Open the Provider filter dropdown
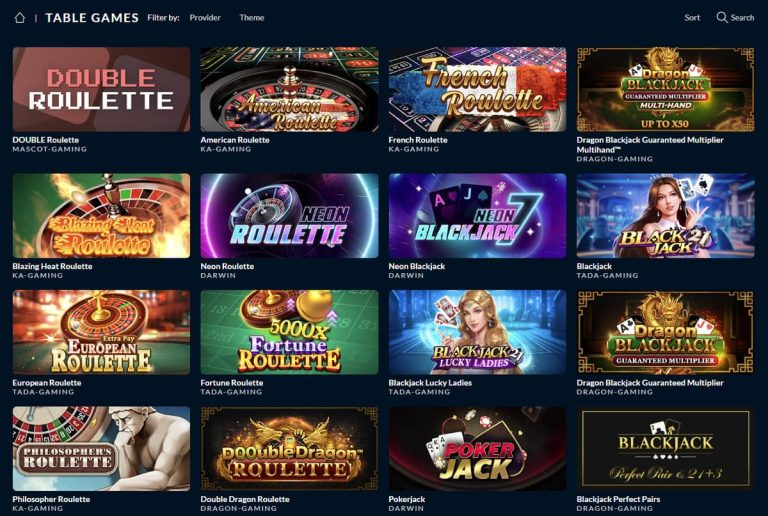This screenshot has width=768, height=516. point(205,18)
